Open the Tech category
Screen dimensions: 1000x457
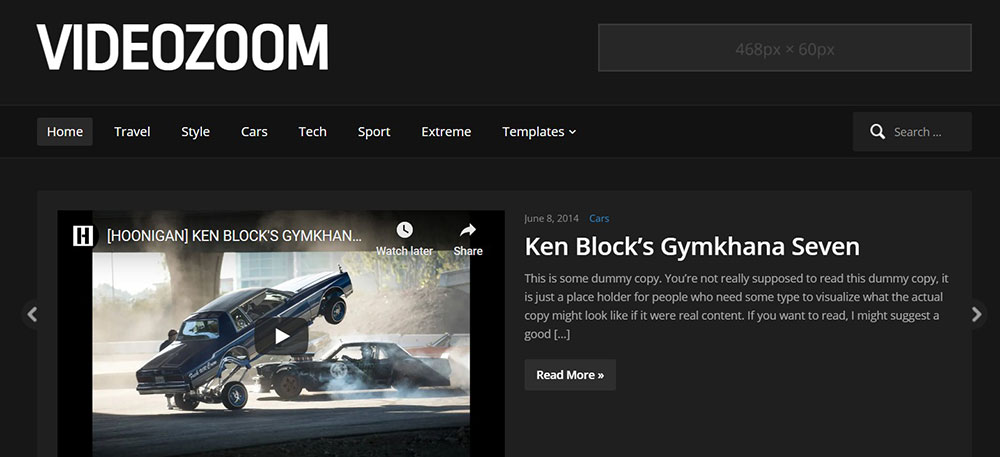[x=312, y=131]
